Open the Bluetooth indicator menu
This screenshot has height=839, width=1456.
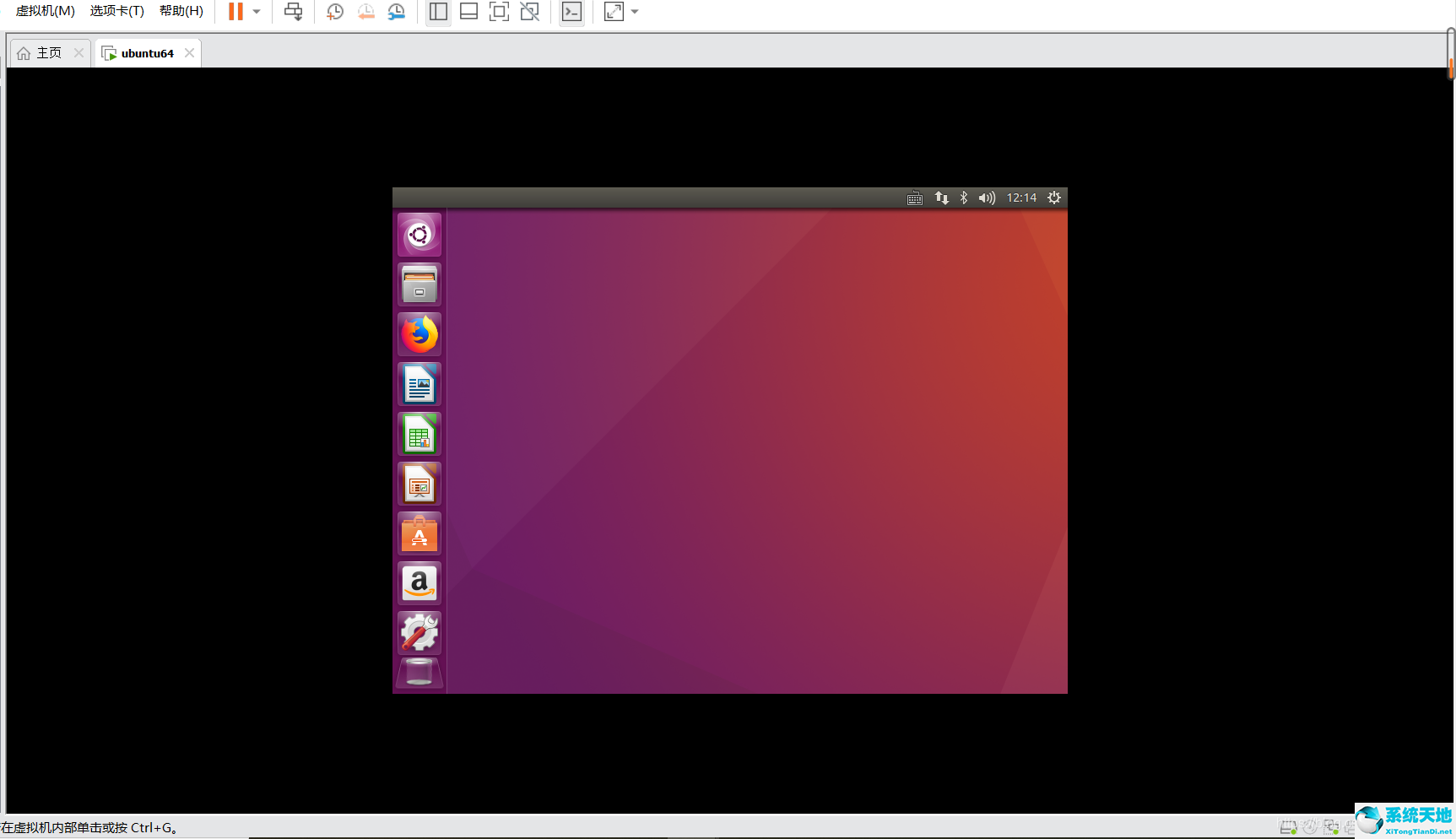[964, 198]
